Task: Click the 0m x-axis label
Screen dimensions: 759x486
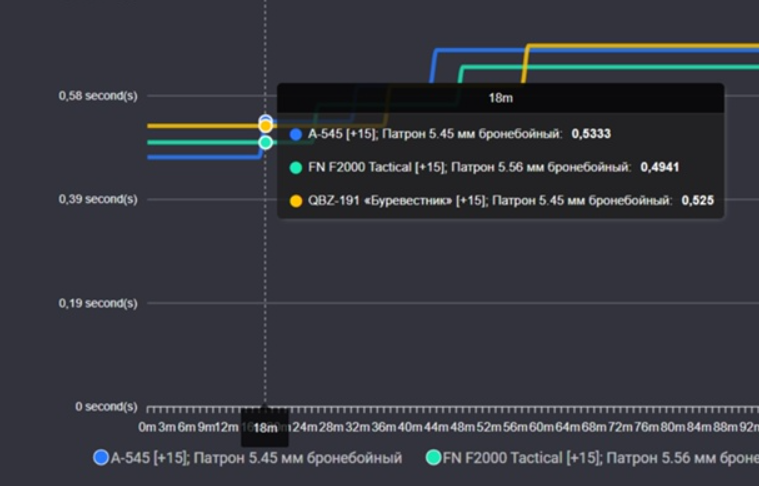Action: pos(147,427)
